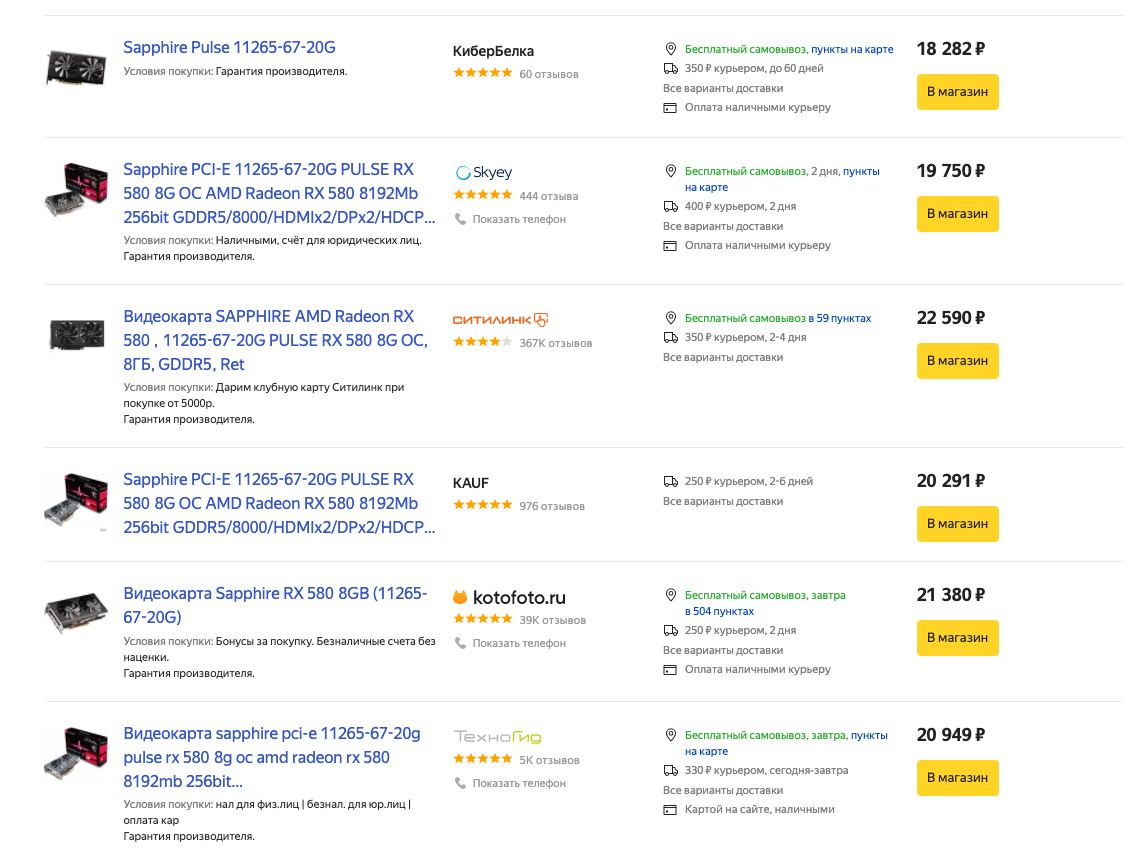1130x860 pixels.
Task: Open пункты на карте in КиберБелка offer
Action: pos(852,49)
